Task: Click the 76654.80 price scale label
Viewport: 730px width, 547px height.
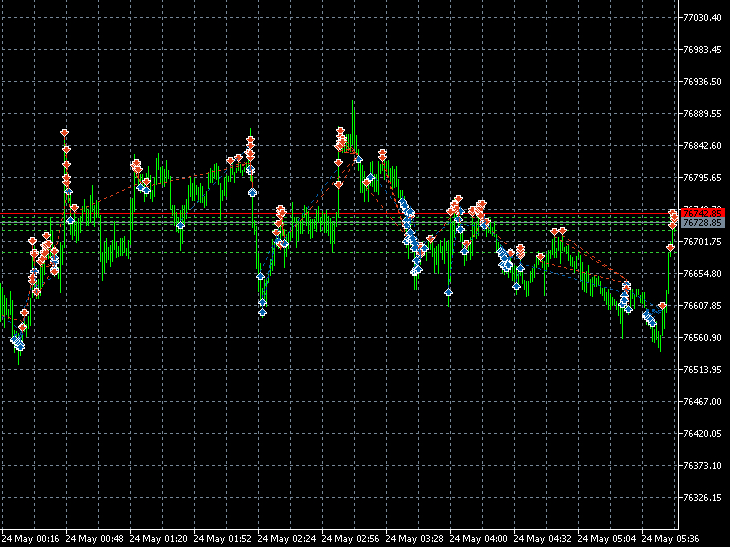Action: 702,274
